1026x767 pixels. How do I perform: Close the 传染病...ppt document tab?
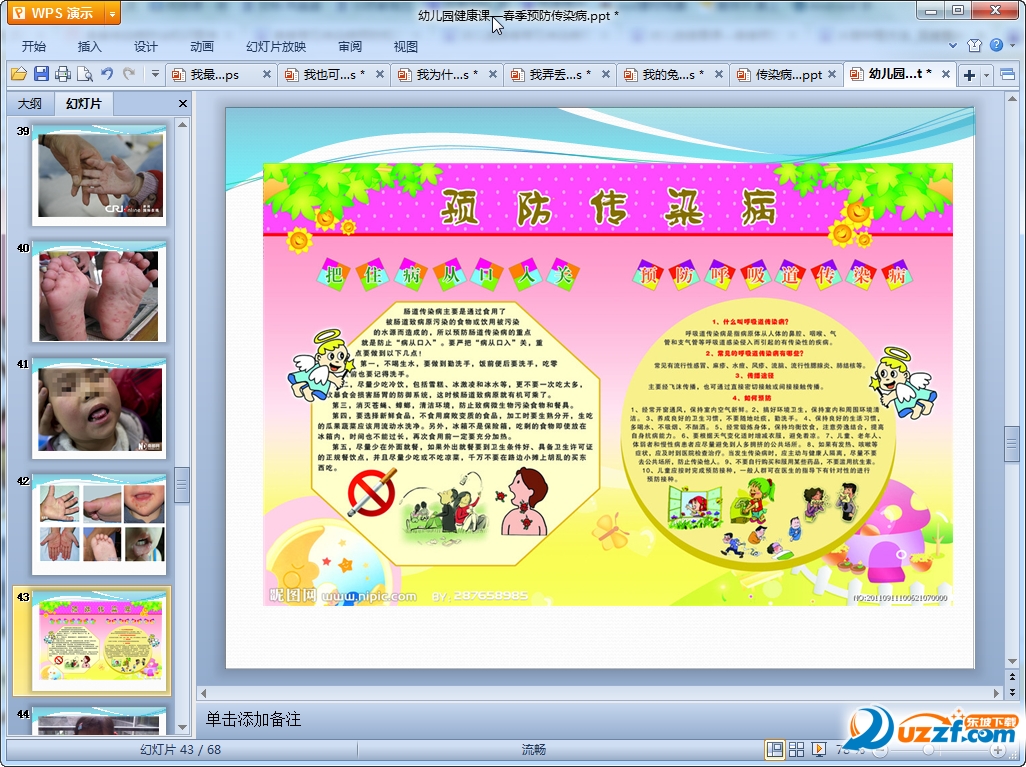pyautogui.click(x=832, y=75)
